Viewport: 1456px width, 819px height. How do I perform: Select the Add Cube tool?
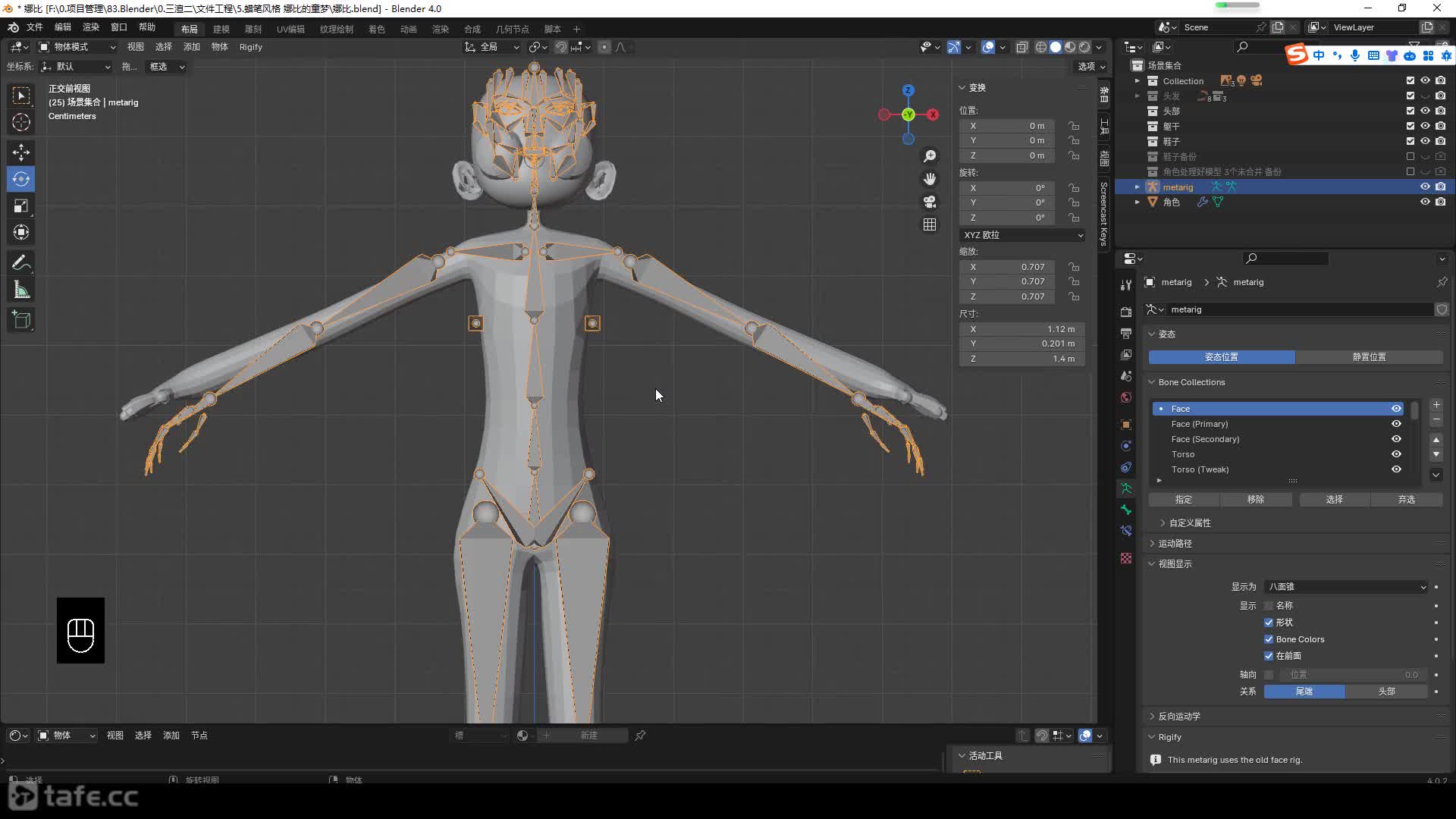pyautogui.click(x=21, y=320)
